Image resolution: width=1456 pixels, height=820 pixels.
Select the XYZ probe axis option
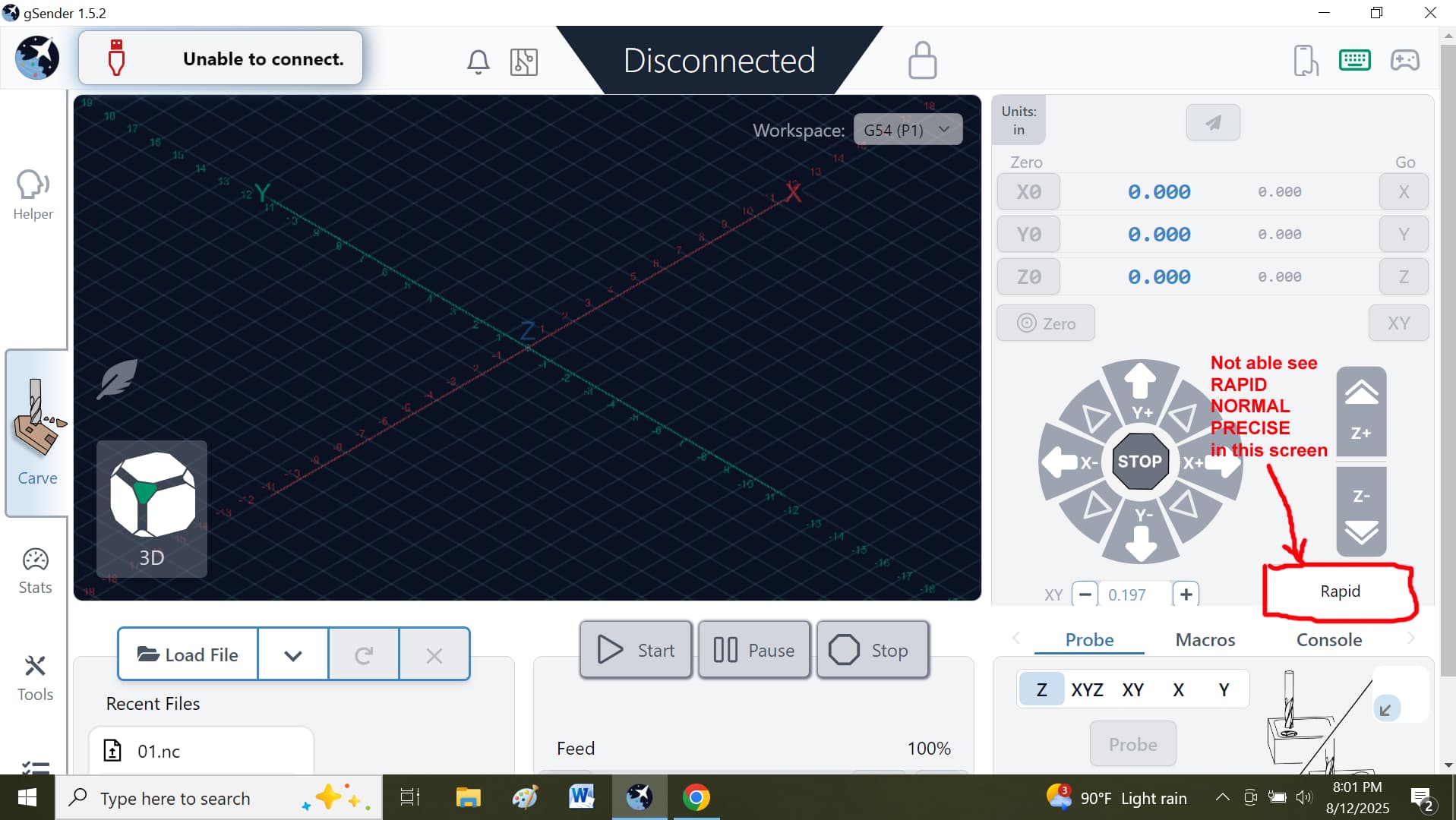tap(1087, 689)
